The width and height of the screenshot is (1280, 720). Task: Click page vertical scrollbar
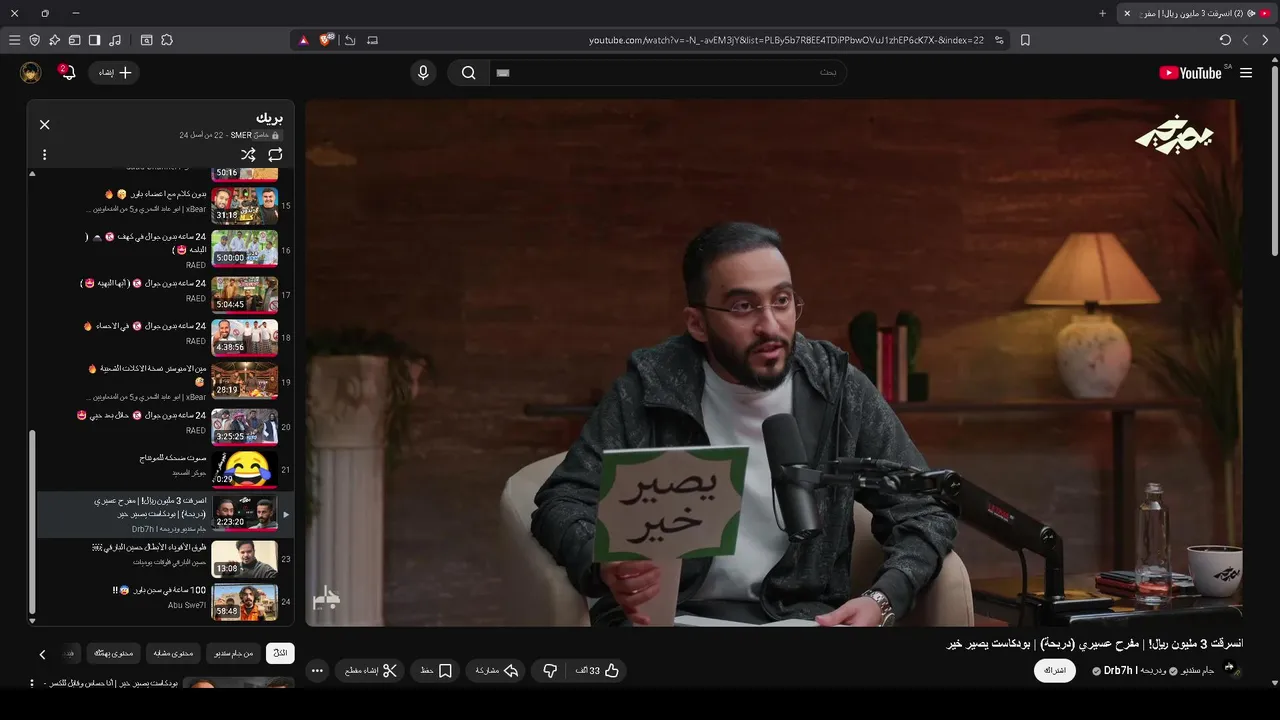click(1274, 160)
